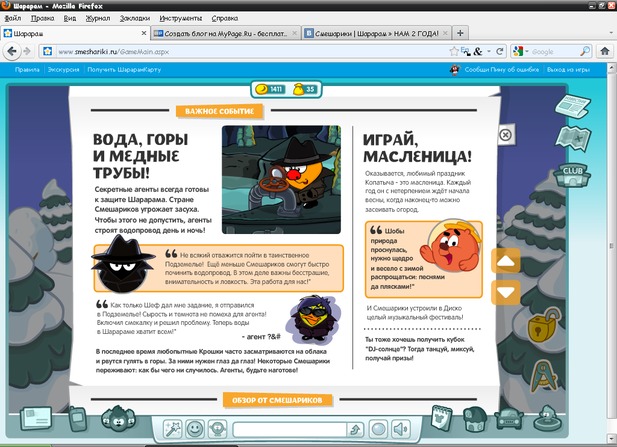Image resolution: width=617 pixels, height=447 pixels.
Task: Click the ОБЗОР ОТ СМЕШАРИКОВ orange heading
Action: click(x=277, y=400)
